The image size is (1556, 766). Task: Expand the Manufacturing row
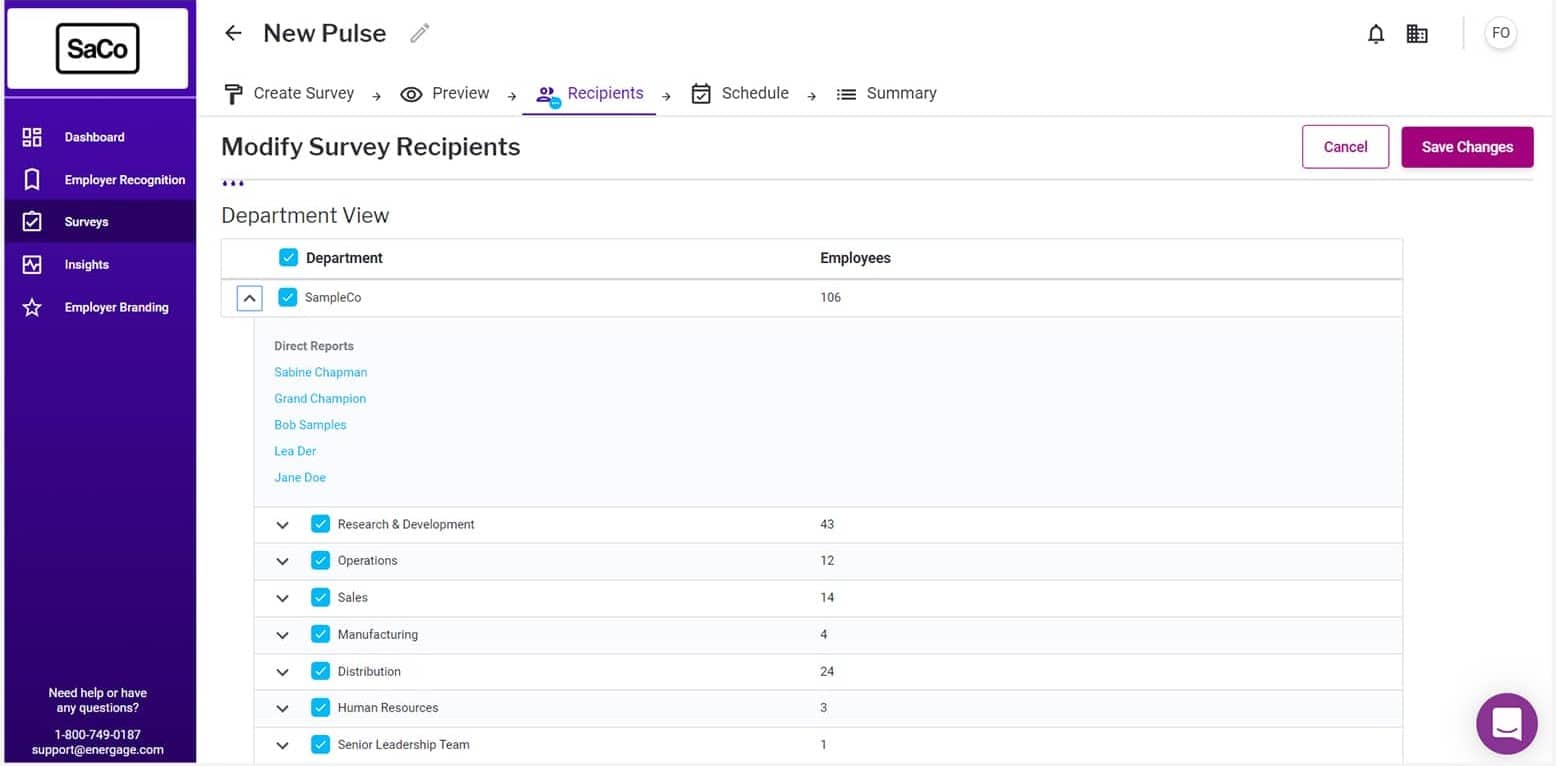tap(282, 635)
